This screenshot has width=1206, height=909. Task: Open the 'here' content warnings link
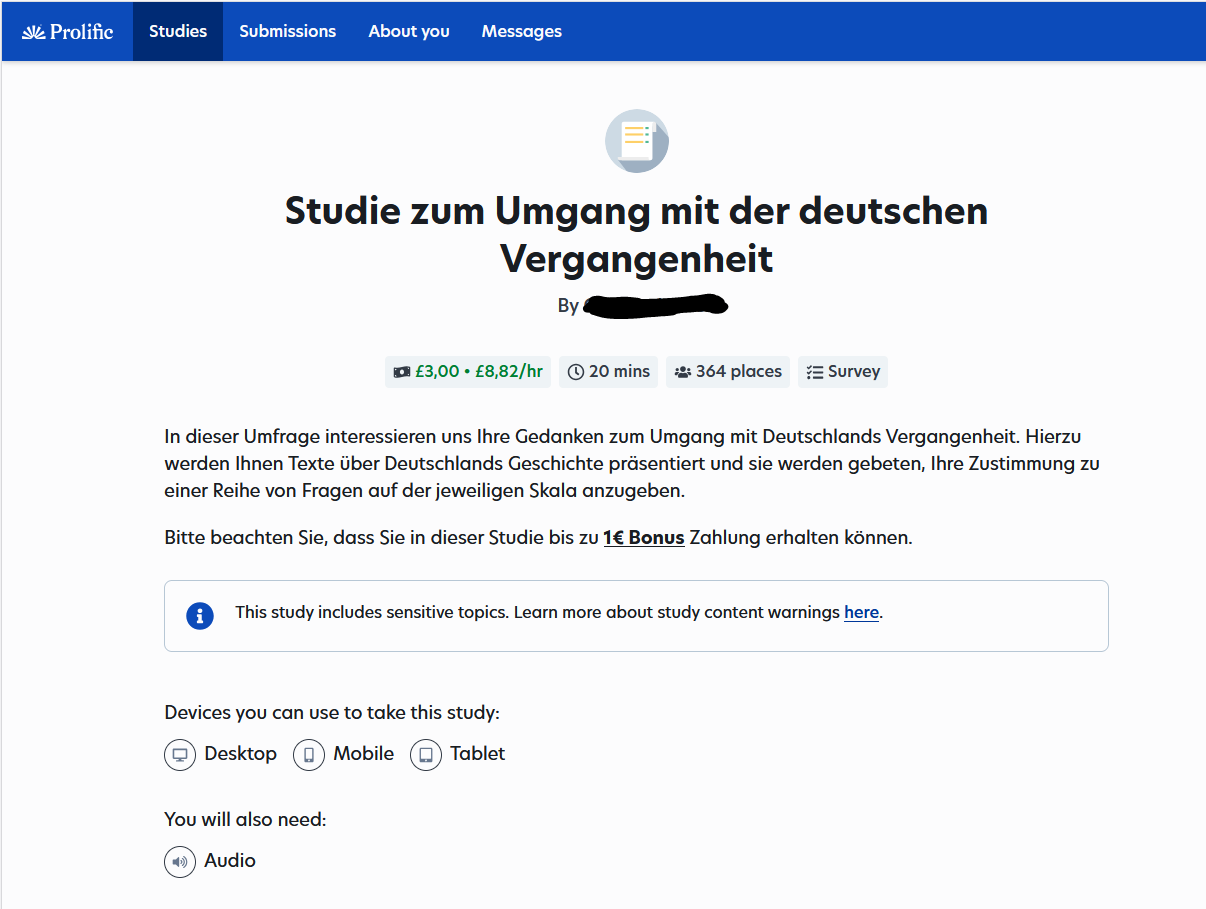pyautogui.click(x=861, y=612)
